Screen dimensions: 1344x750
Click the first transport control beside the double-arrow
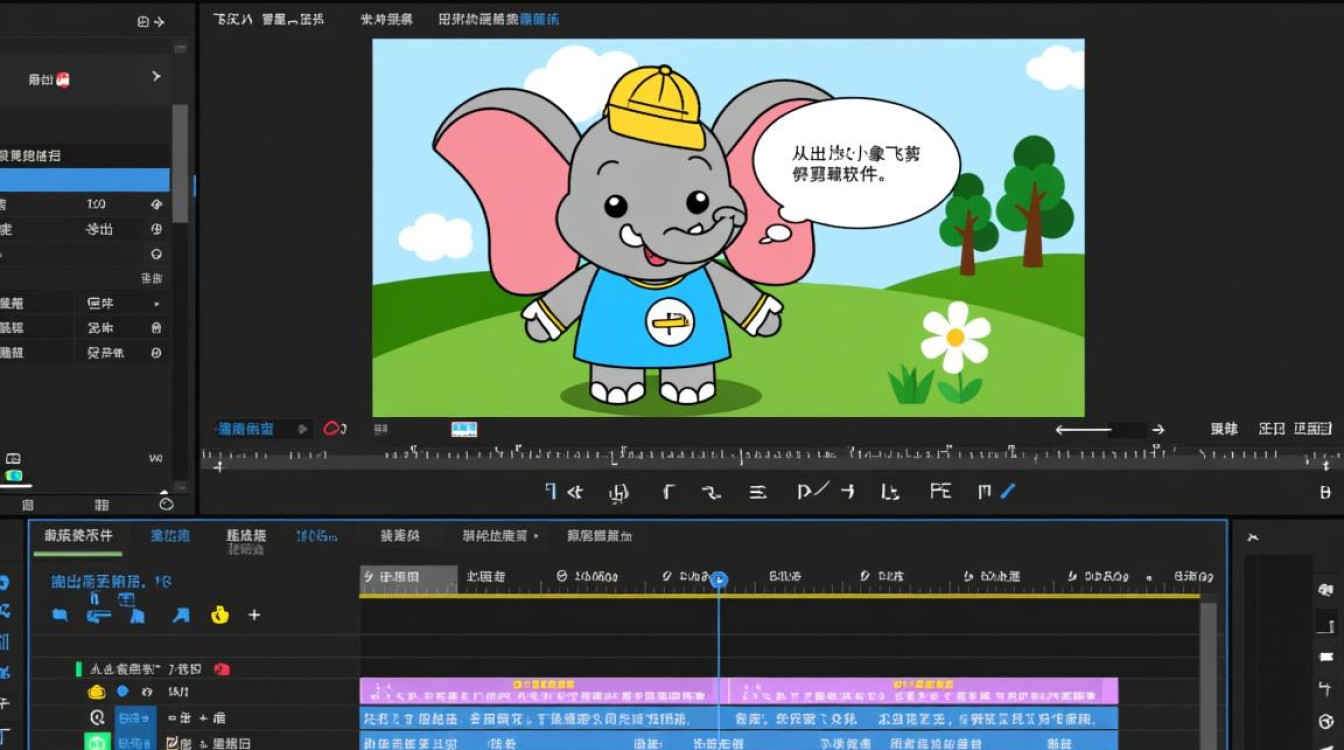[x=551, y=491]
